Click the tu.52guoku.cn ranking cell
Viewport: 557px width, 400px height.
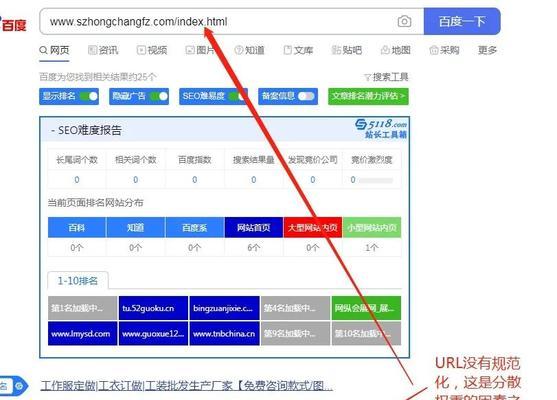click(x=153, y=308)
